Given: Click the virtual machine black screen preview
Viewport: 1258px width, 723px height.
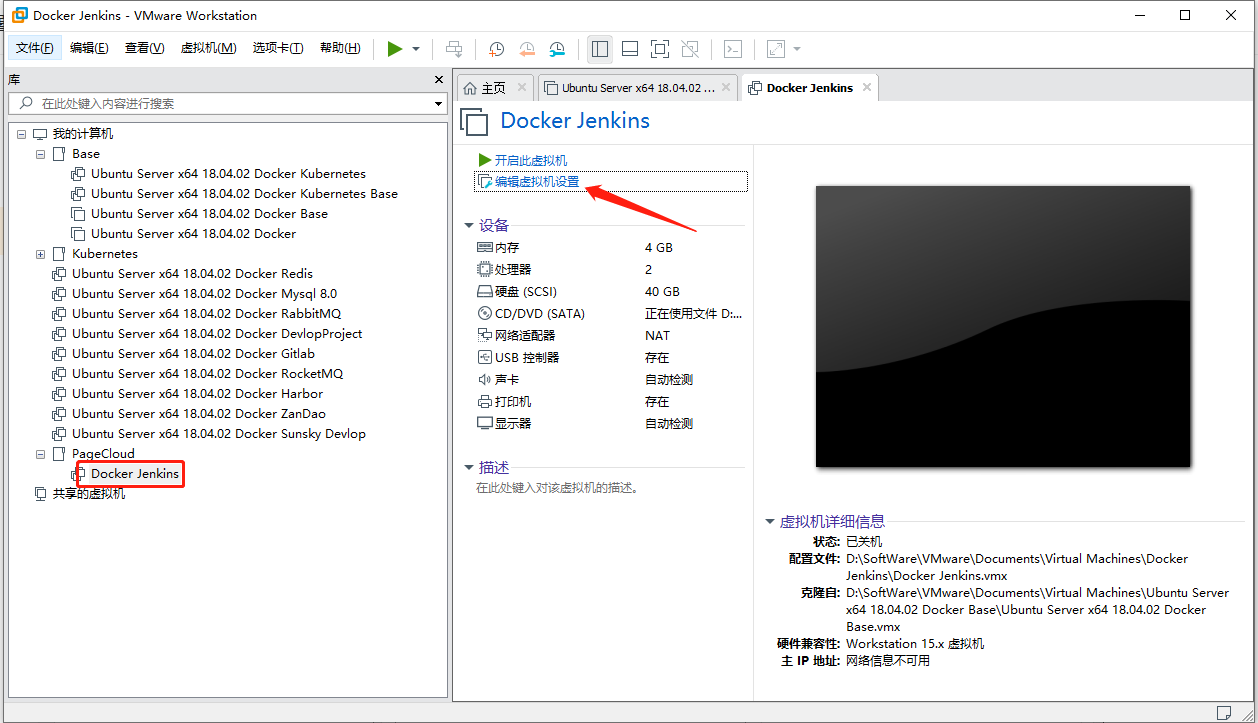Looking at the screenshot, I should pos(1003,326).
